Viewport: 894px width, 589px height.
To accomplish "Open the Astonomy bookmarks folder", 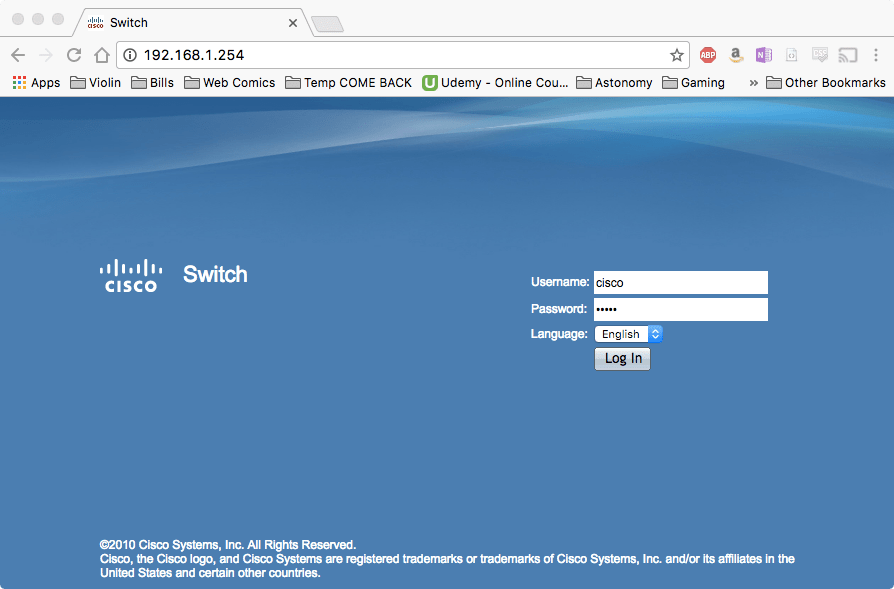I will (614, 83).
